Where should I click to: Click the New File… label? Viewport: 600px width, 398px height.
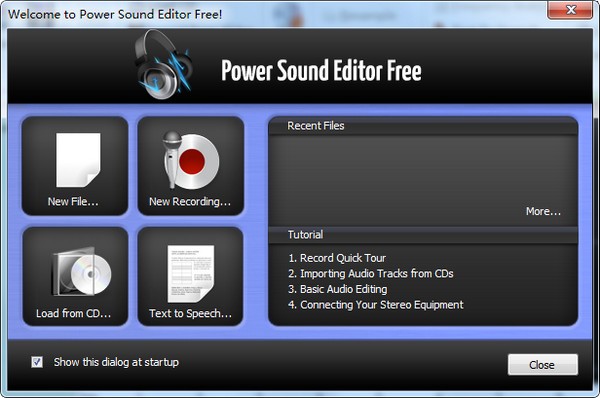click(73, 201)
